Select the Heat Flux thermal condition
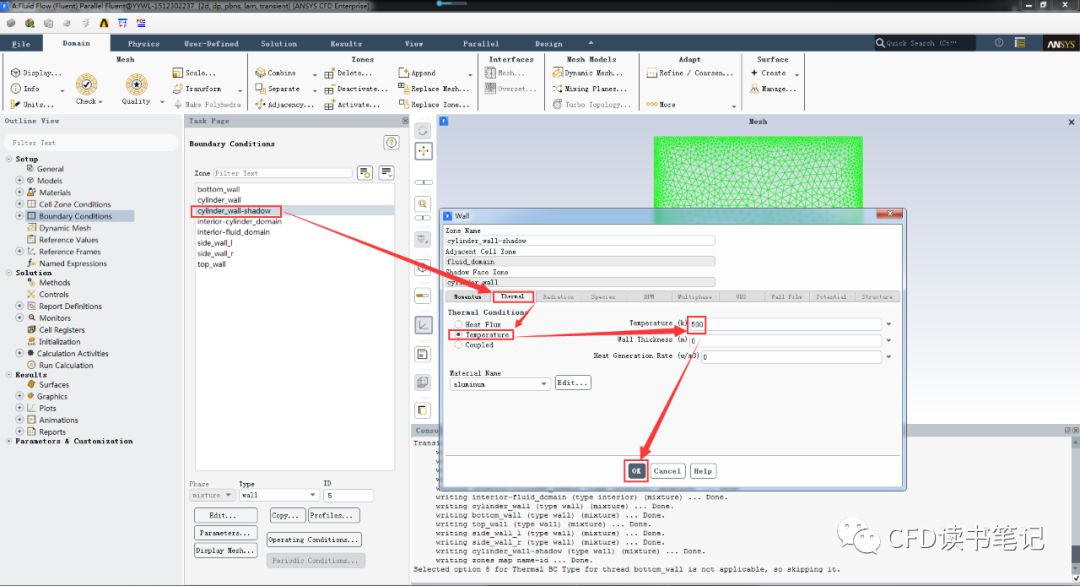 click(458, 324)
